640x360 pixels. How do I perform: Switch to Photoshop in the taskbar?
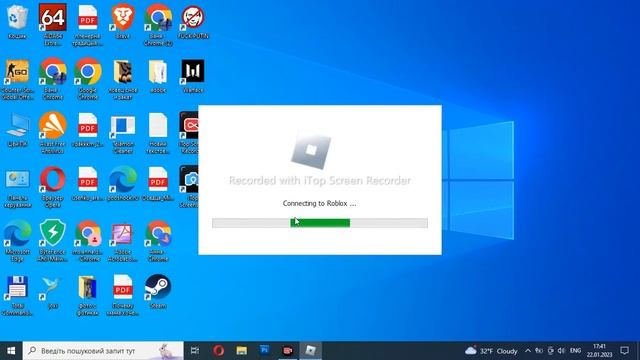(264, 351)
